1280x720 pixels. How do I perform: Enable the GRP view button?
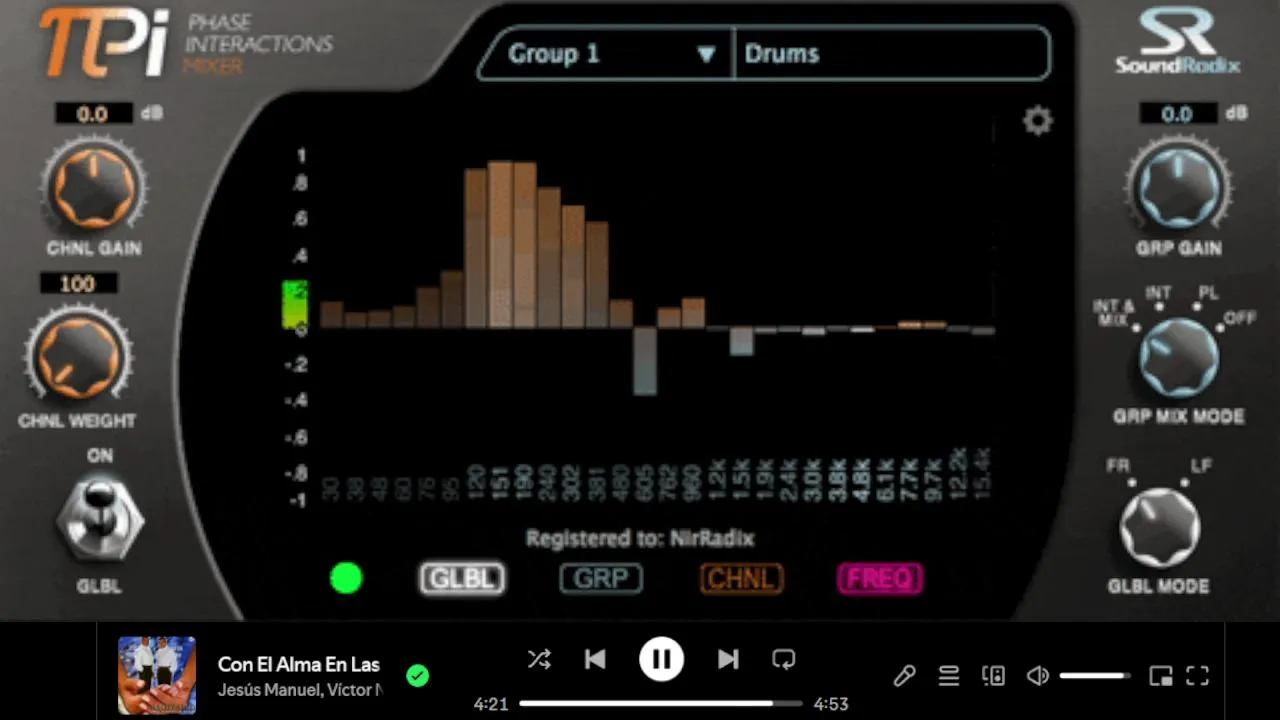pyautogui.click(x=601, y=578)
